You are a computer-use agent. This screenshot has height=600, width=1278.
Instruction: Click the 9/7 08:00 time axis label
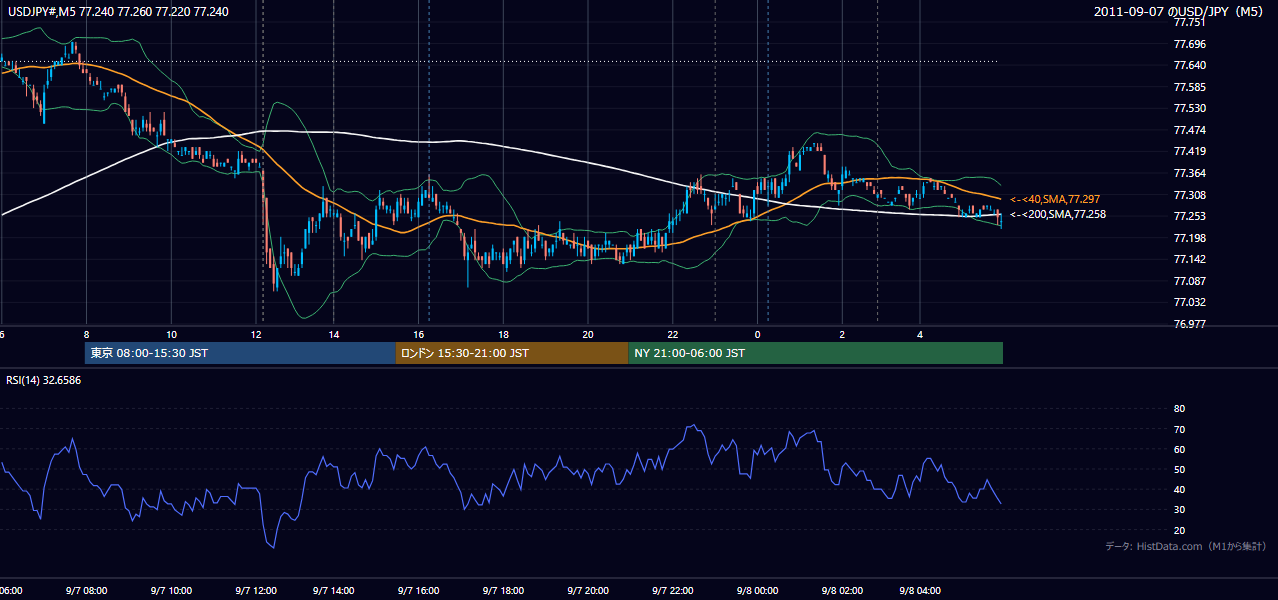(86, 591)
